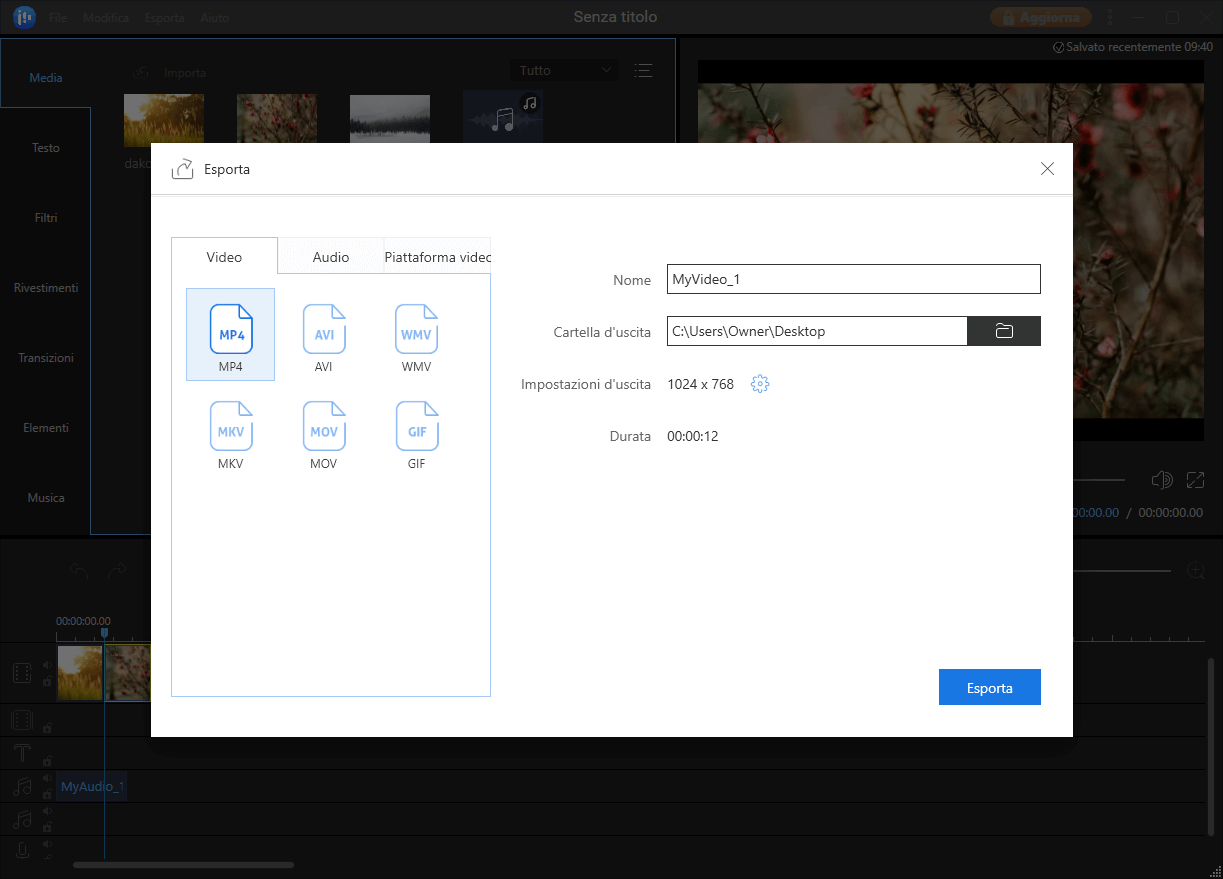Select the GIF export format

tap(416, 427)
